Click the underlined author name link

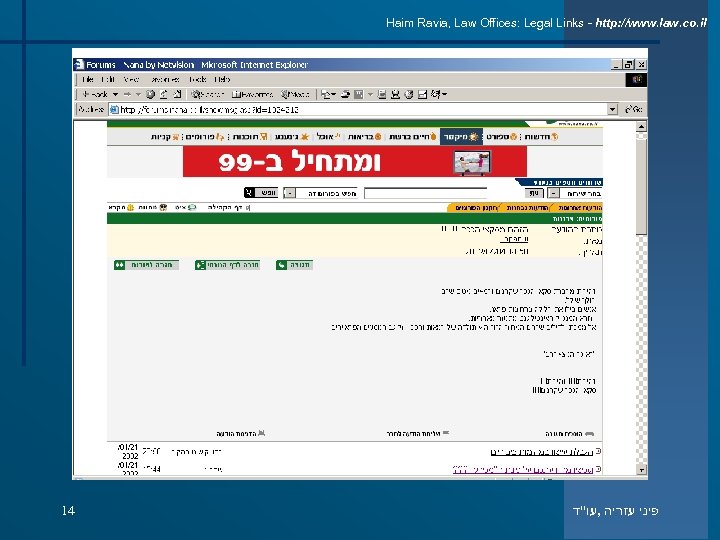click(514, 239)
